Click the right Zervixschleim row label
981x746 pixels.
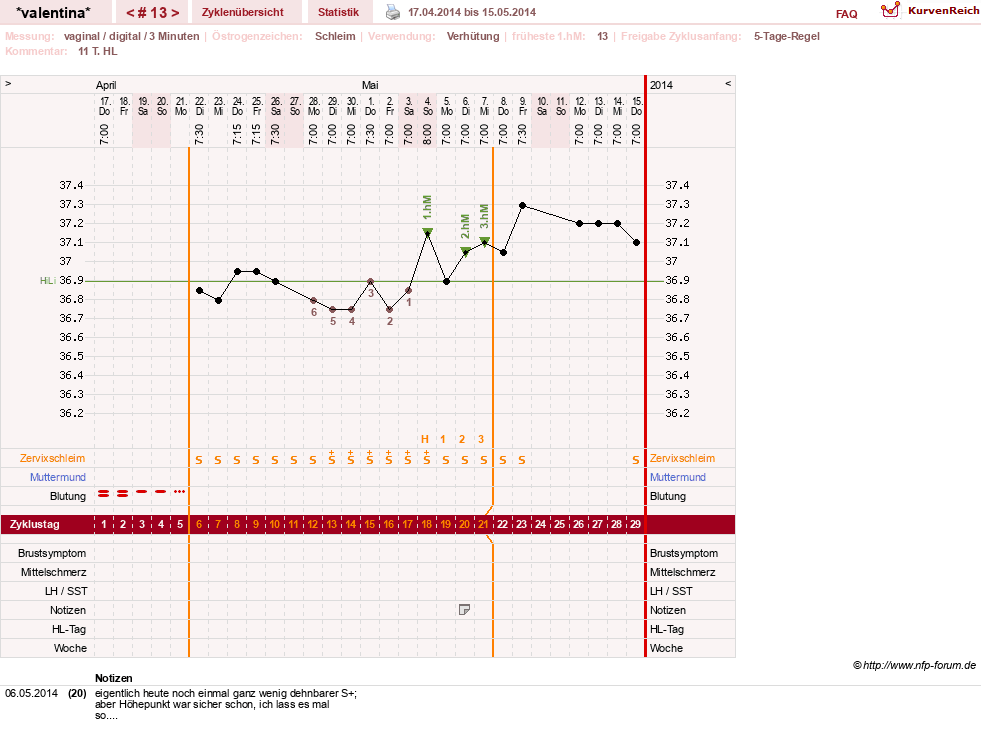[x=682, y=458]
